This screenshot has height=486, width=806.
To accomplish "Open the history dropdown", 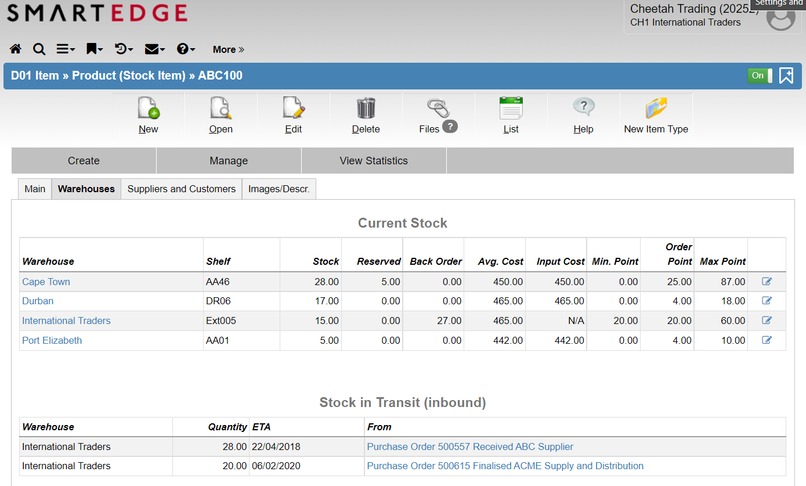I will pos(123,49).
